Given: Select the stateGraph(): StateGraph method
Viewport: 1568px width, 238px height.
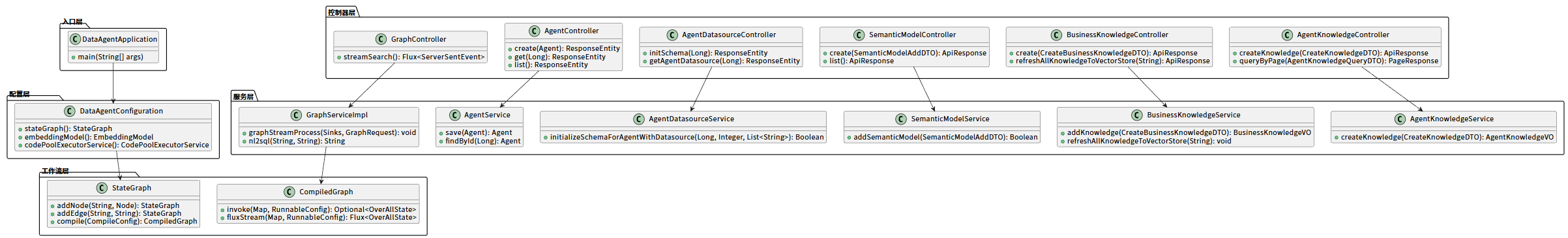Looking at the screenshot, I should tap(68, 129).
